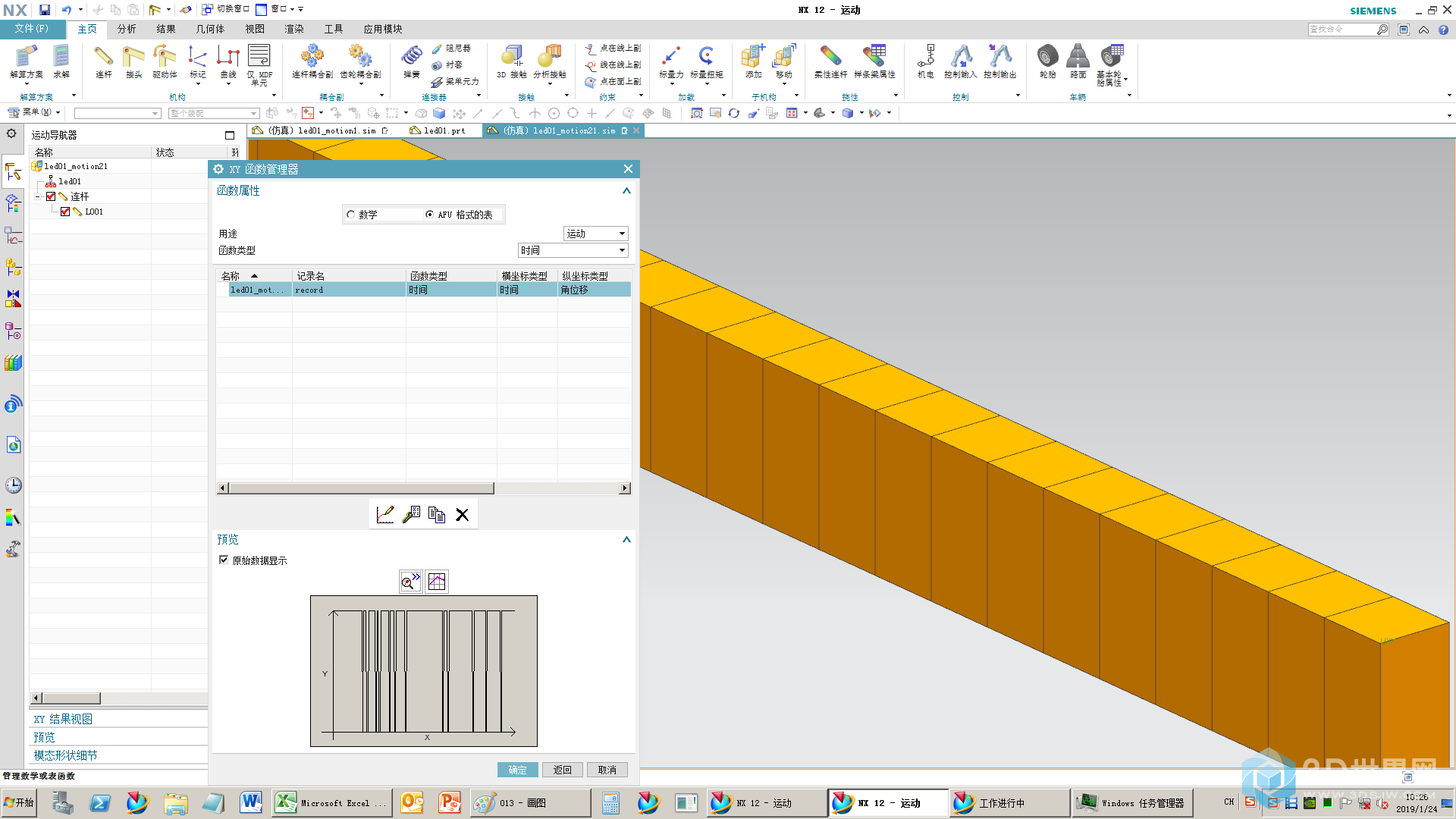Choose the 驱动体 (Driver) tool
The height and width of the screenshot is (819, 1456).
(x=165, y=61)
